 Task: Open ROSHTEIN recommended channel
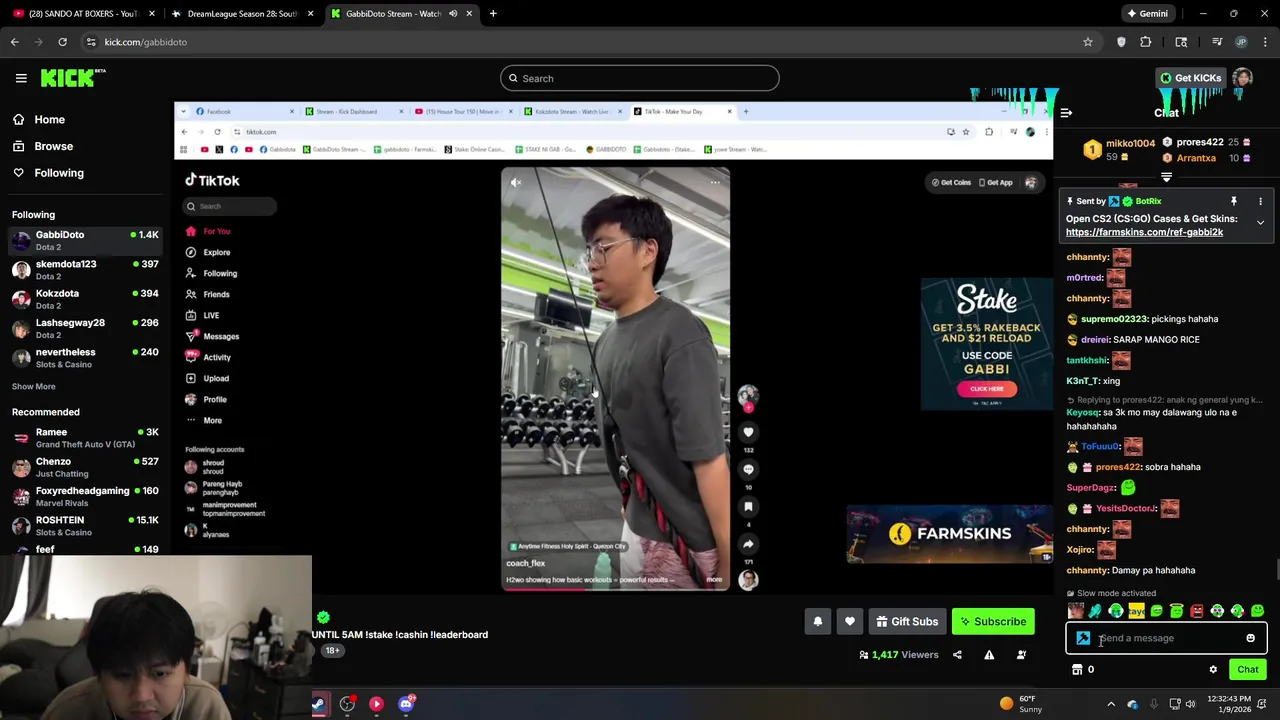85,526
